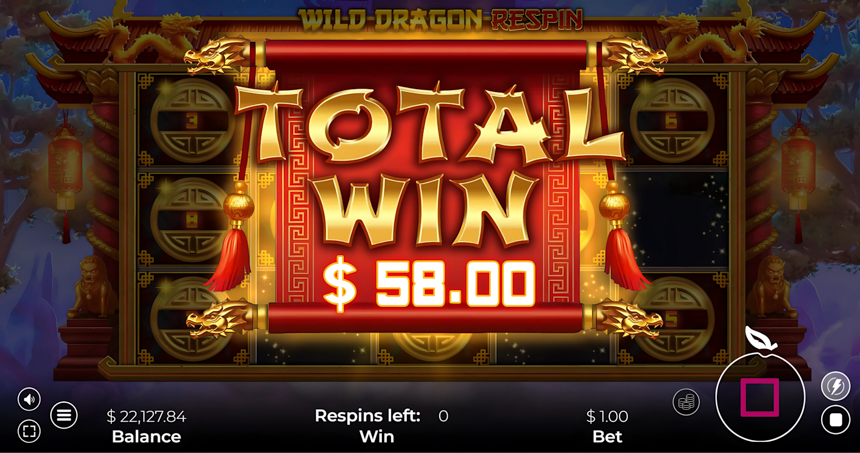The width and height of the screenshot is (860, 453).
Task: Enable turbo mode lightning icon
Action: point(835,386)
